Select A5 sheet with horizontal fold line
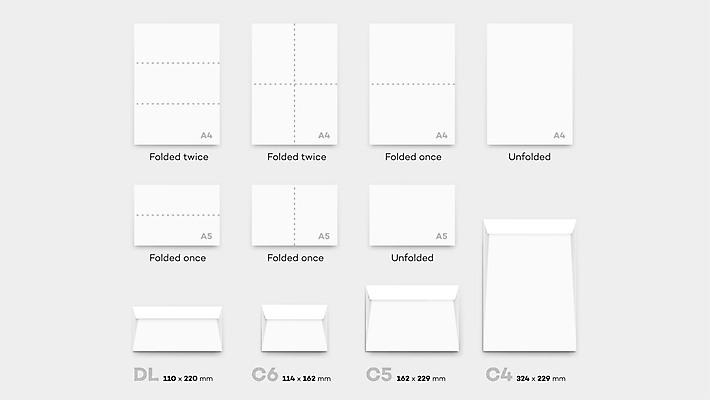Screen dimensions: 710x400 tap(177, 215)
